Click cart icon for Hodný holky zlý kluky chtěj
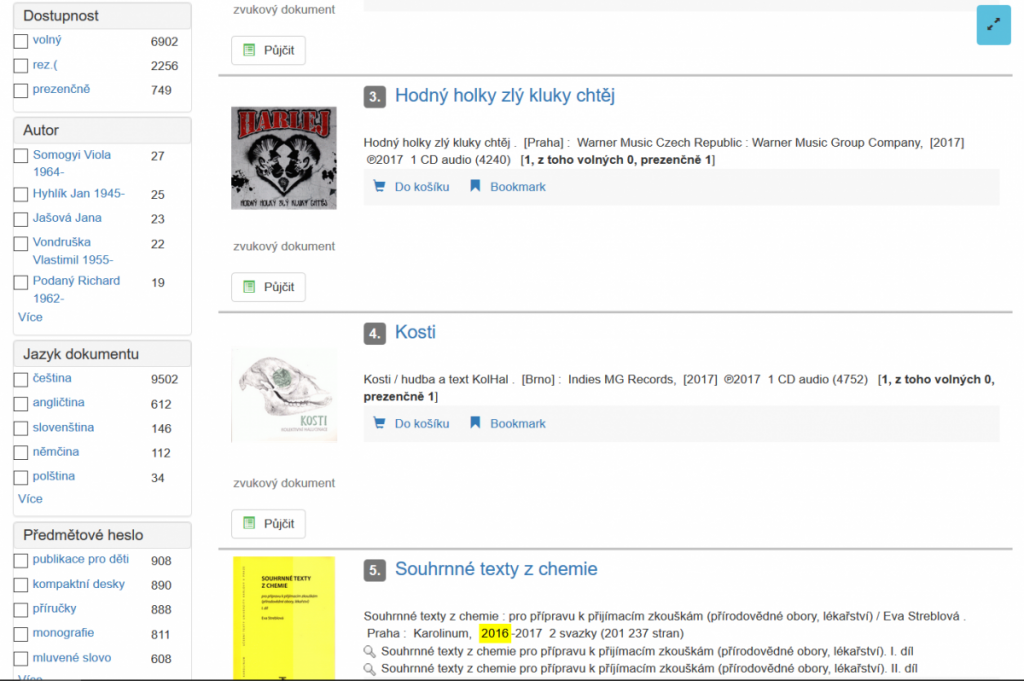The width and height of the screenshot is (1024, 681). point(379,186)
